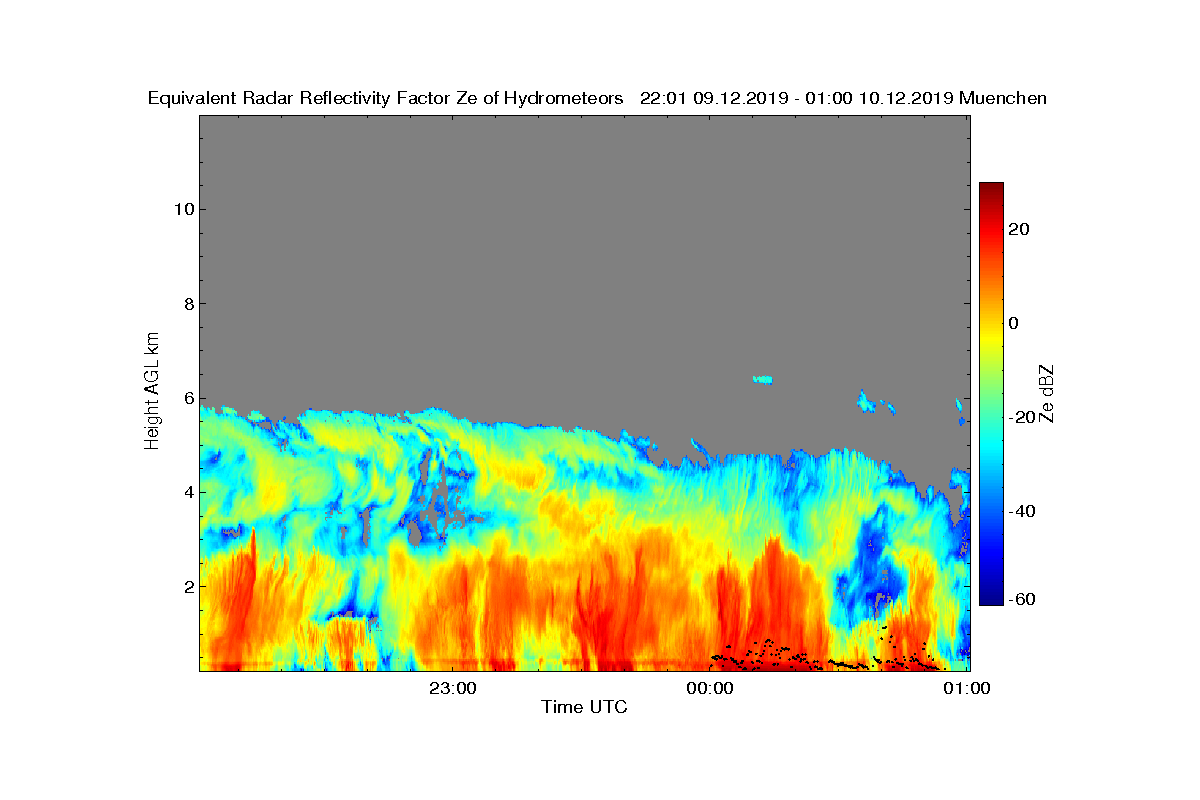Click the '20' colorbar tick label
Viewport: 1200px width, 800px height.
(1020, 229)
